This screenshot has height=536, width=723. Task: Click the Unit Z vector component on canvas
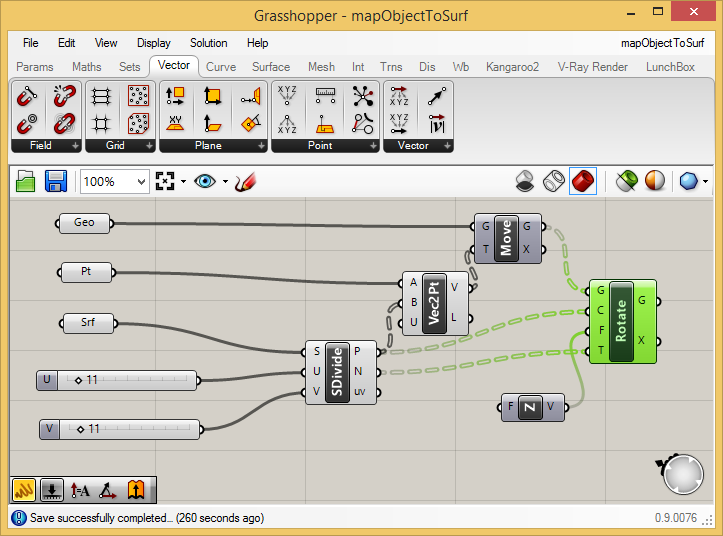533,407
